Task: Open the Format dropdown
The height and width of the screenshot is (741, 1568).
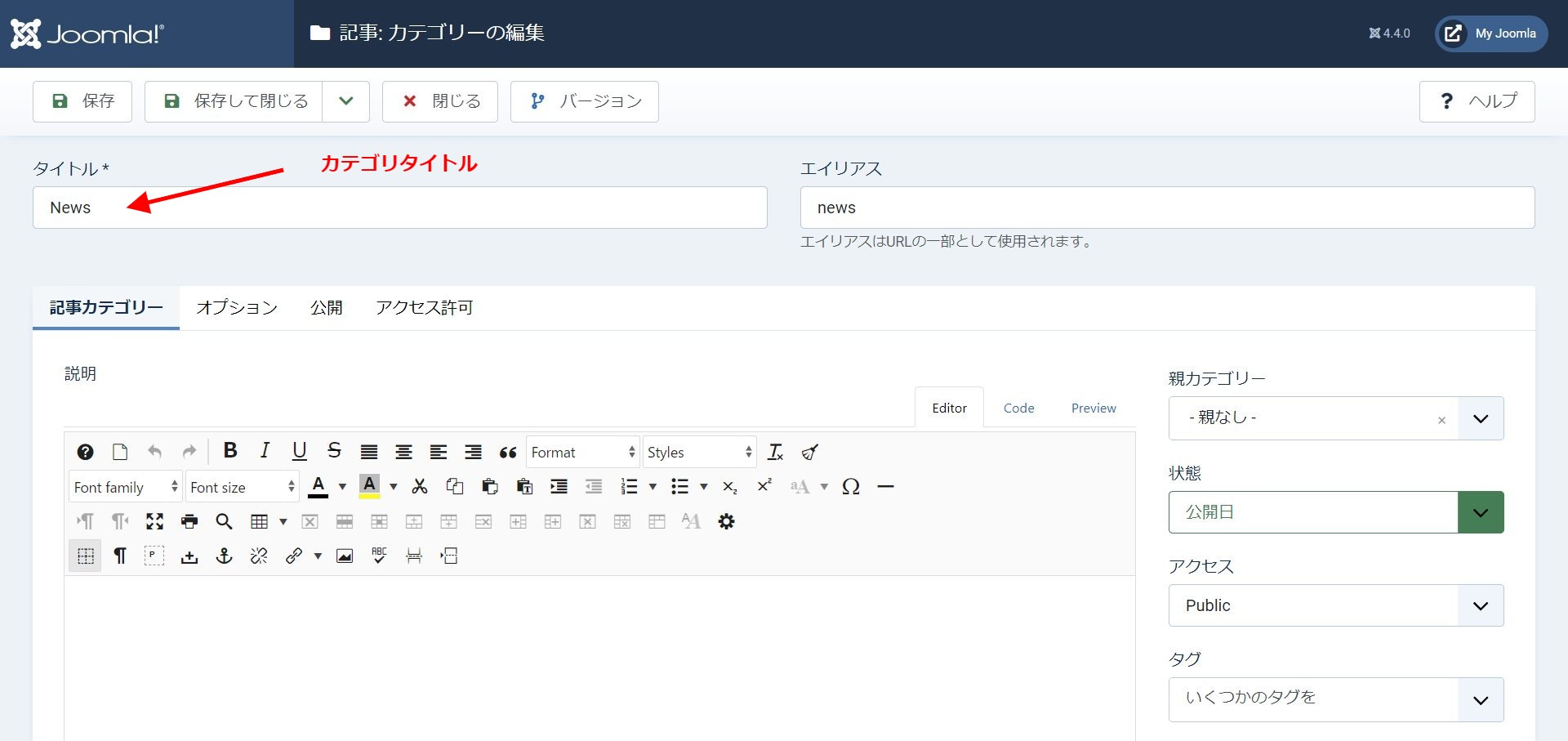Action: 583,452
